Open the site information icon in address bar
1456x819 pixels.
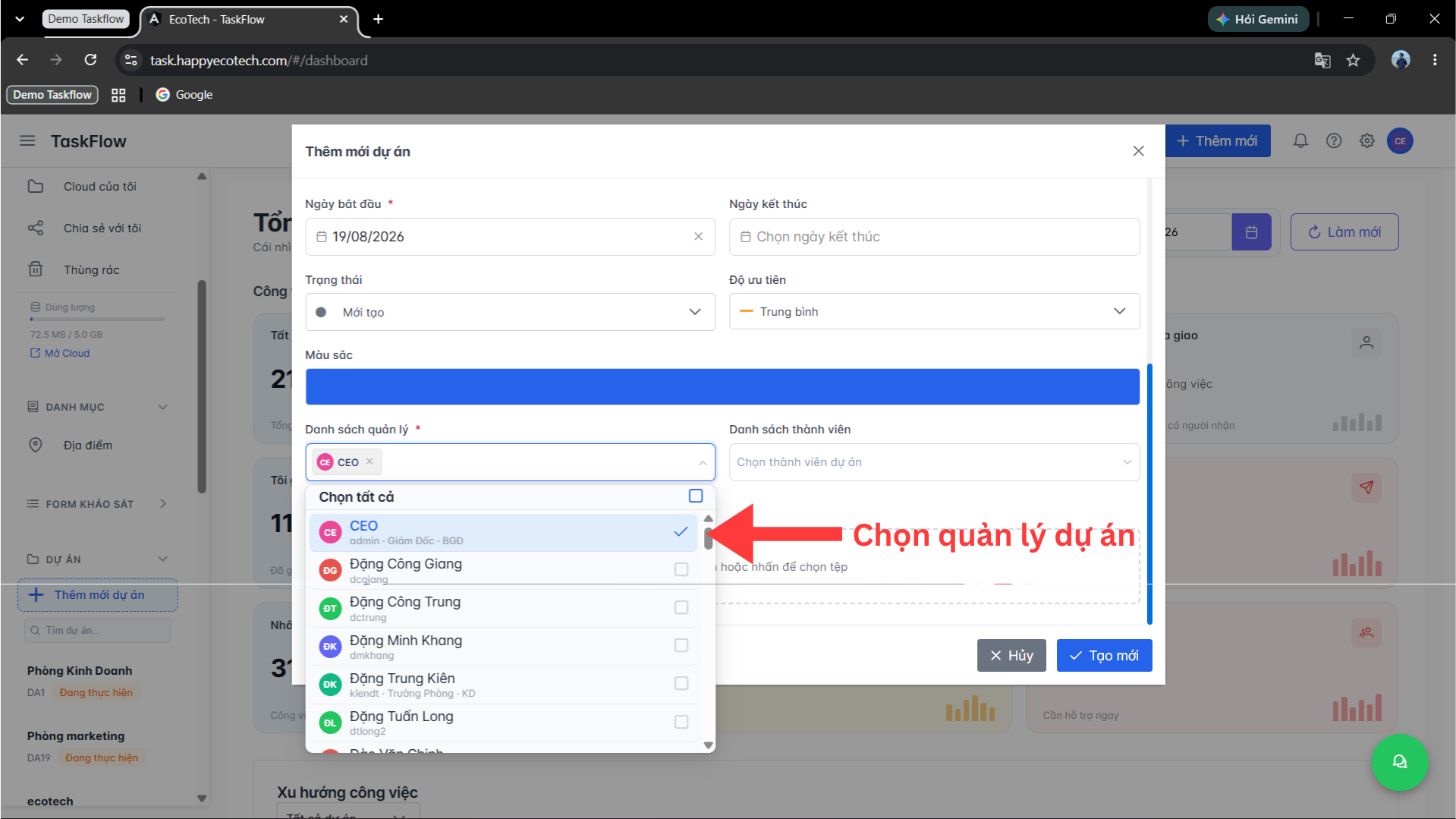click(131, 60)
